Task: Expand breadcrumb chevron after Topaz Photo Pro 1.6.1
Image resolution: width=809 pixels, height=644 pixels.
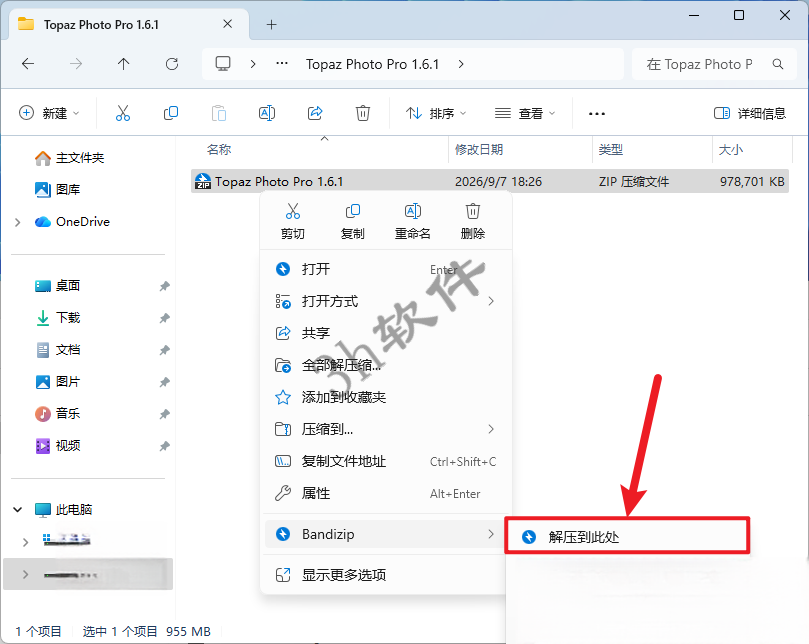Action: click(x=461, y=64)
